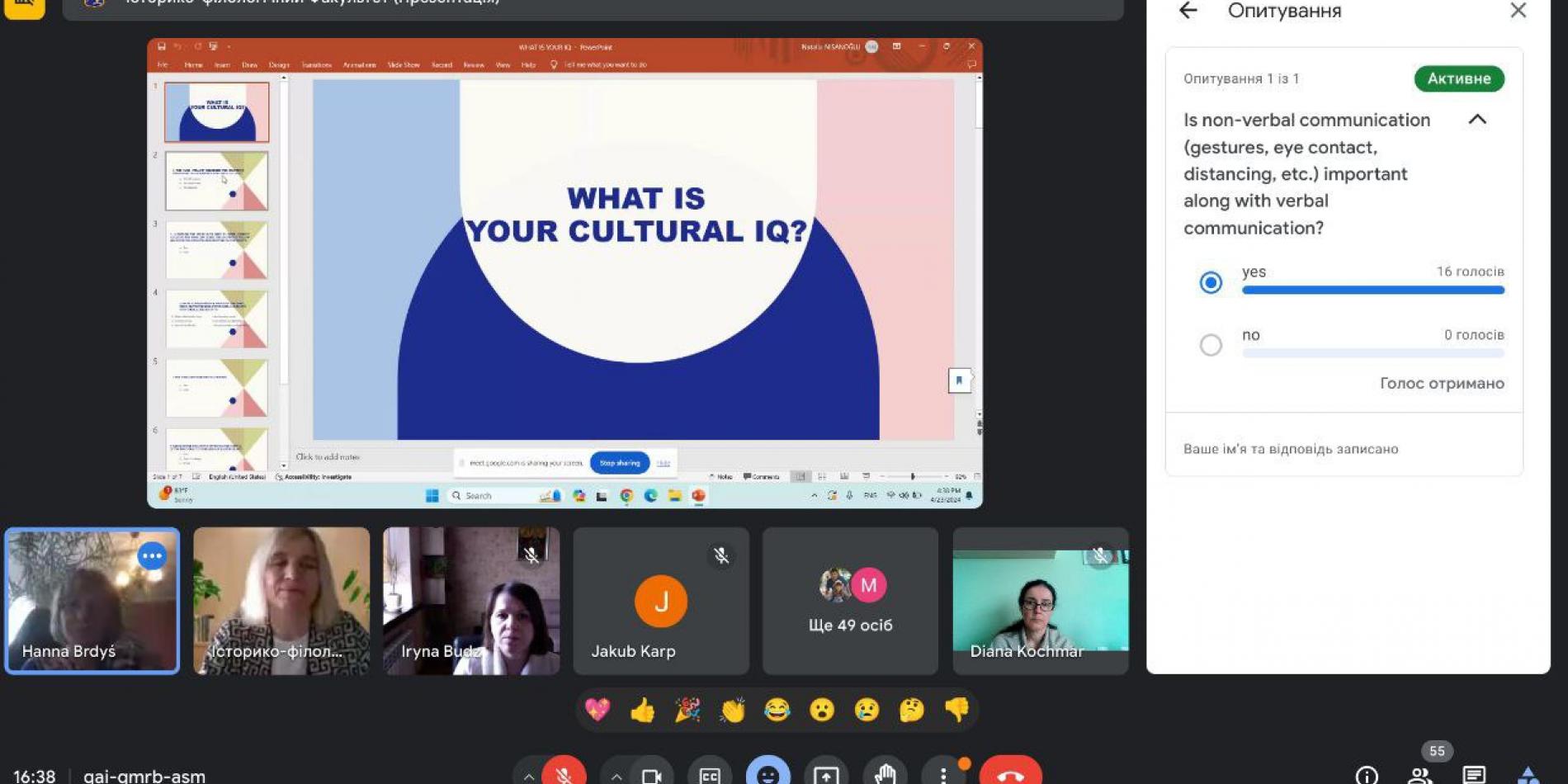Close the polls side panel

coord(1518,11)
